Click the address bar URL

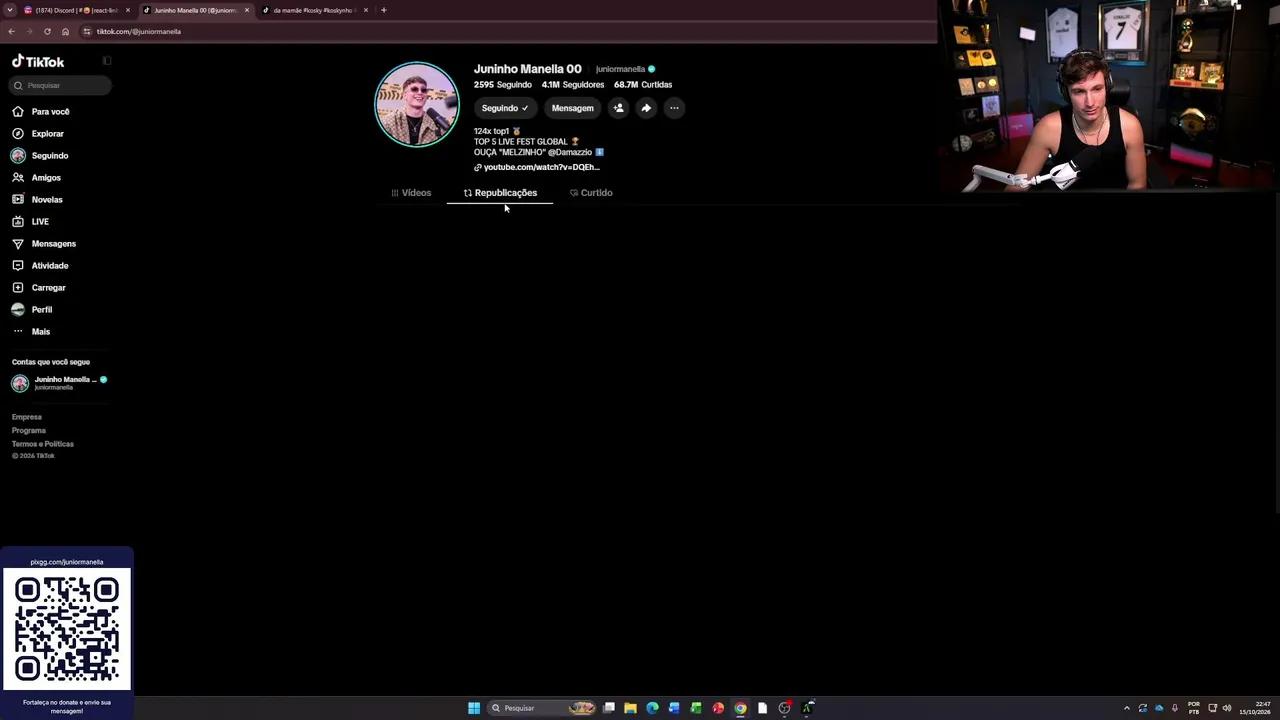(139, 31)
